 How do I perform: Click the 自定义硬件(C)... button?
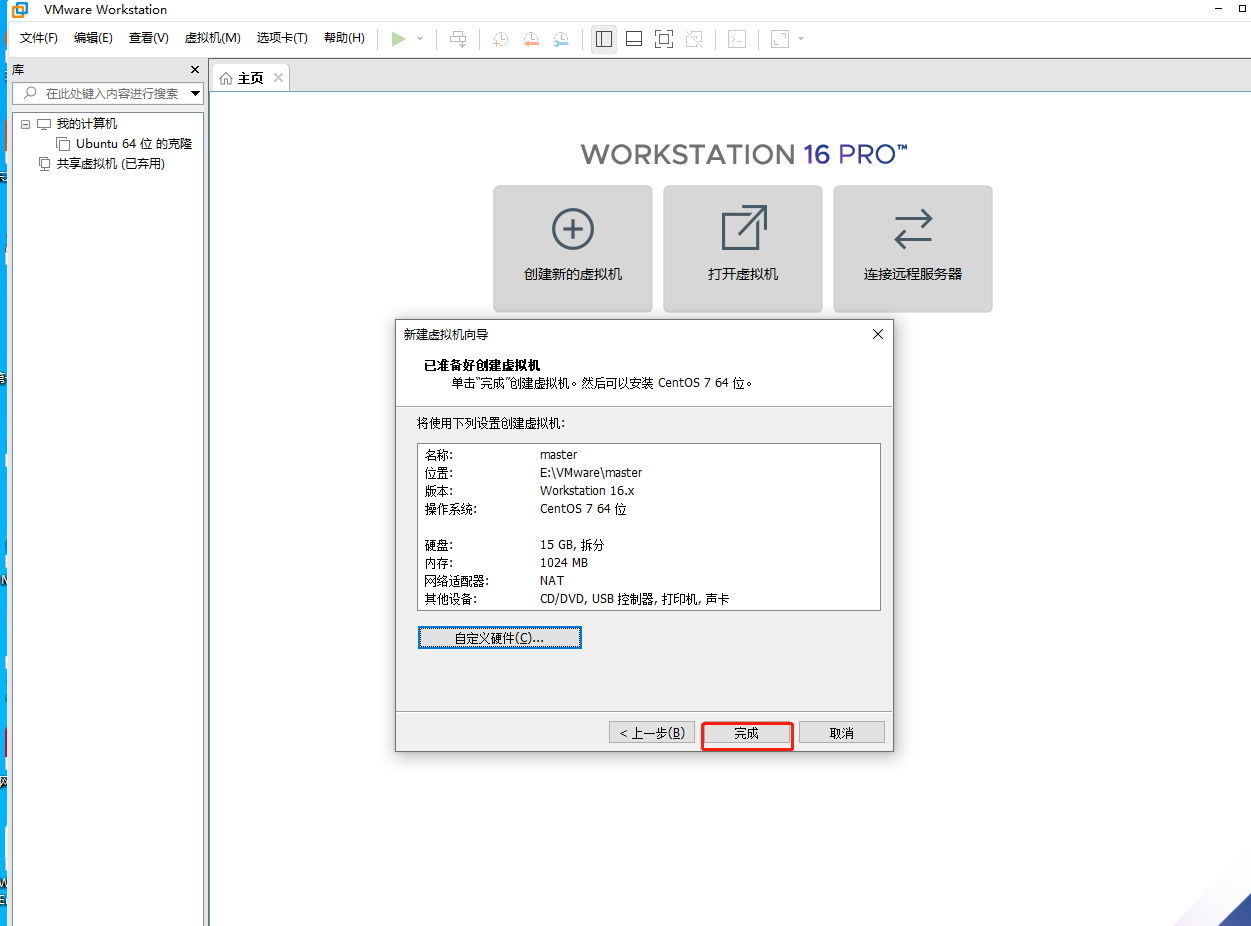click(499, 638)
